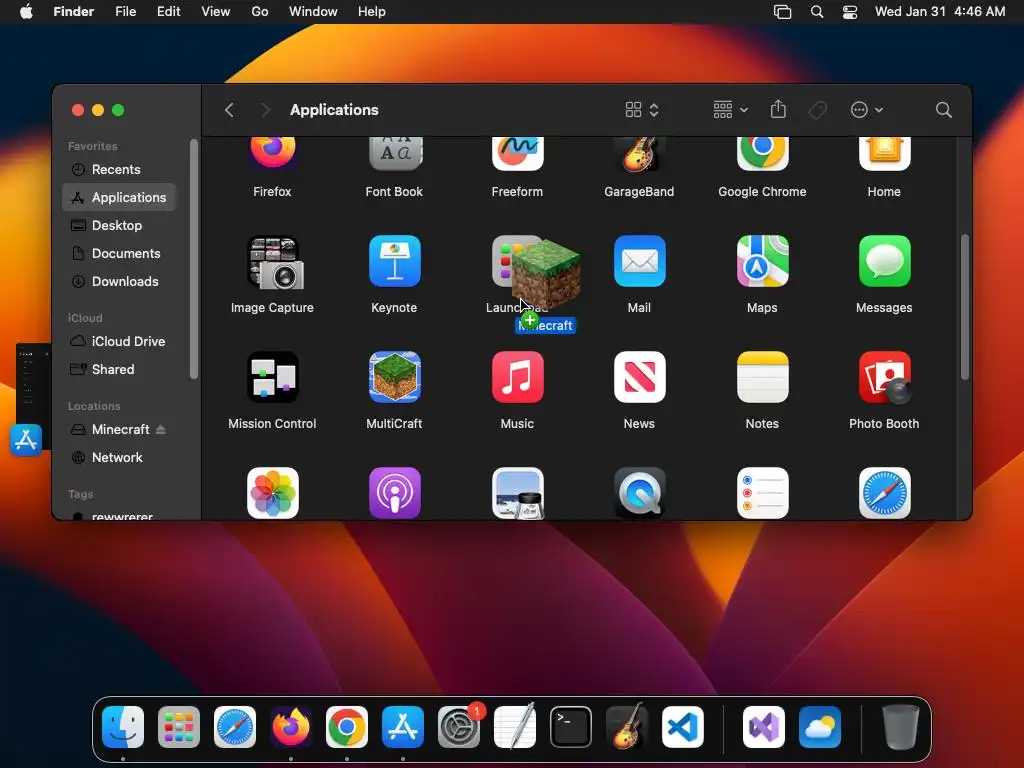Select Applications in sidebar Favorites
Viewport: 1024px width, 768px height.
click(120, 197)
